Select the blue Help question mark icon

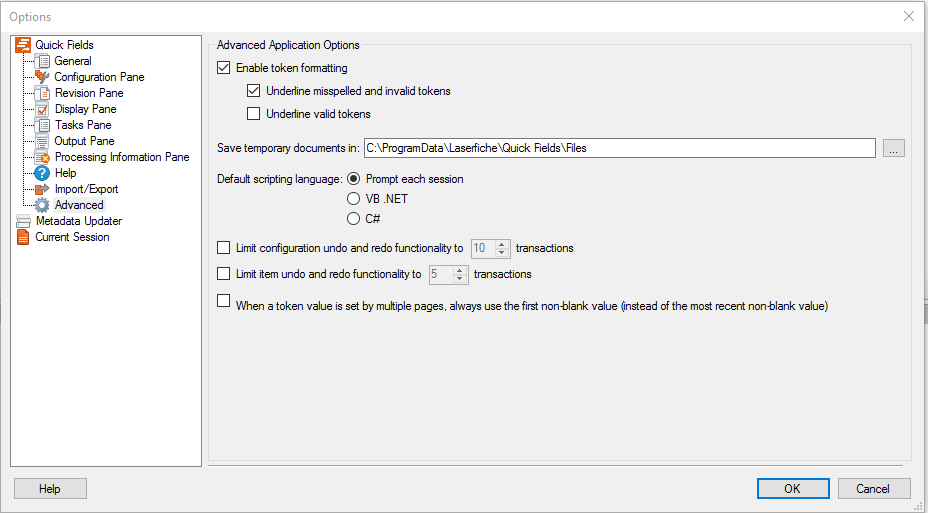tap(42, 173)
